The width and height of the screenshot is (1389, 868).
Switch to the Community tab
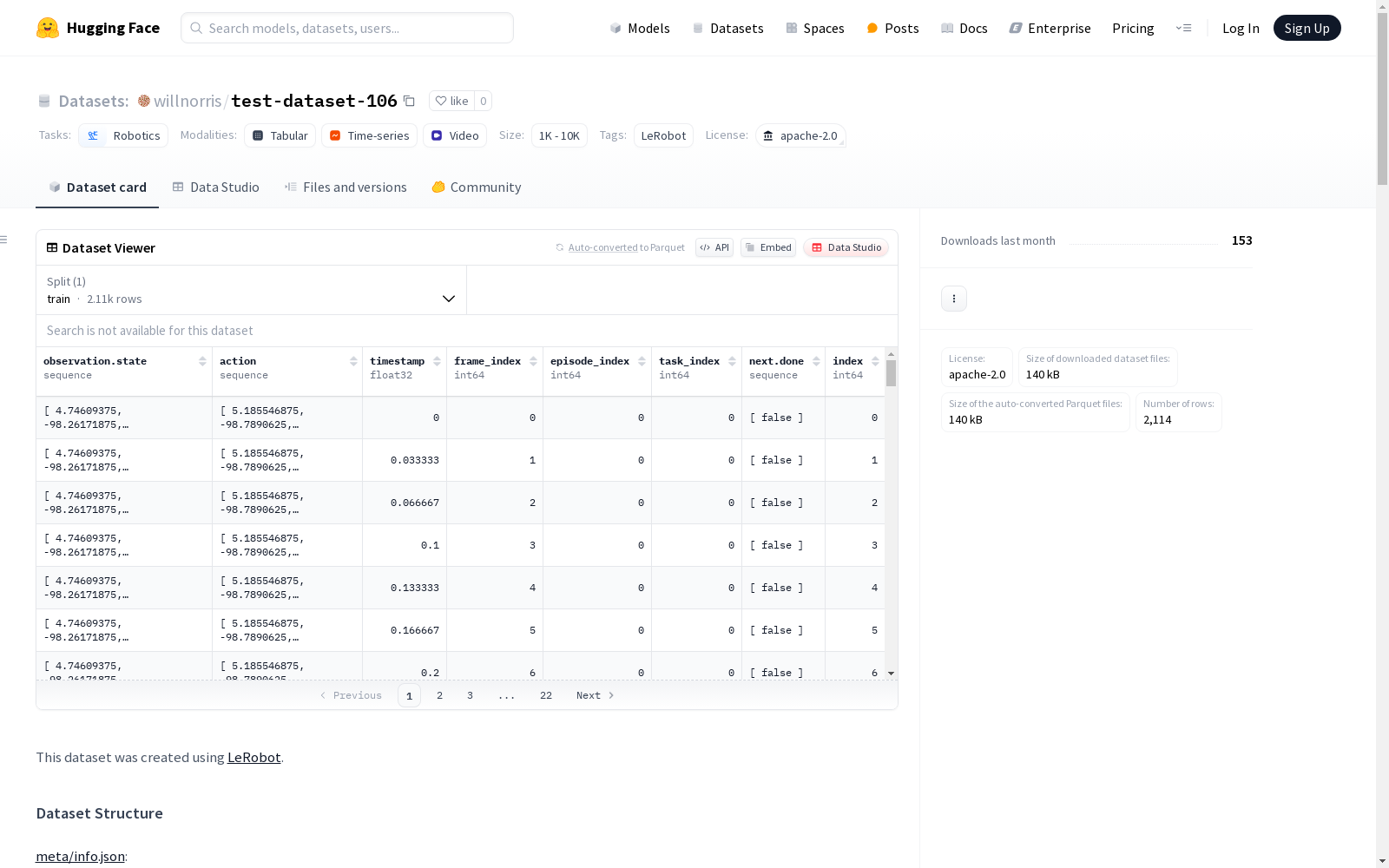(x=477, y=187)
